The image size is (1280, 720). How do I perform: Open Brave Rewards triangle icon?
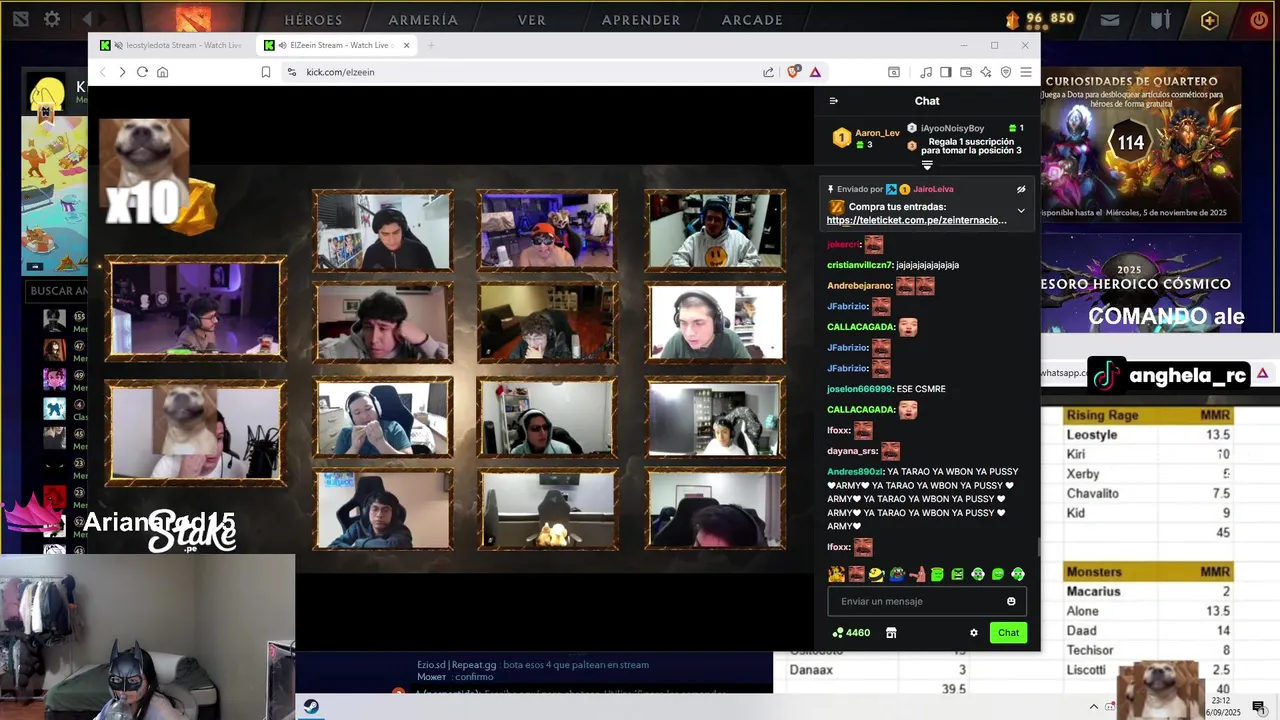click(815, 72)
